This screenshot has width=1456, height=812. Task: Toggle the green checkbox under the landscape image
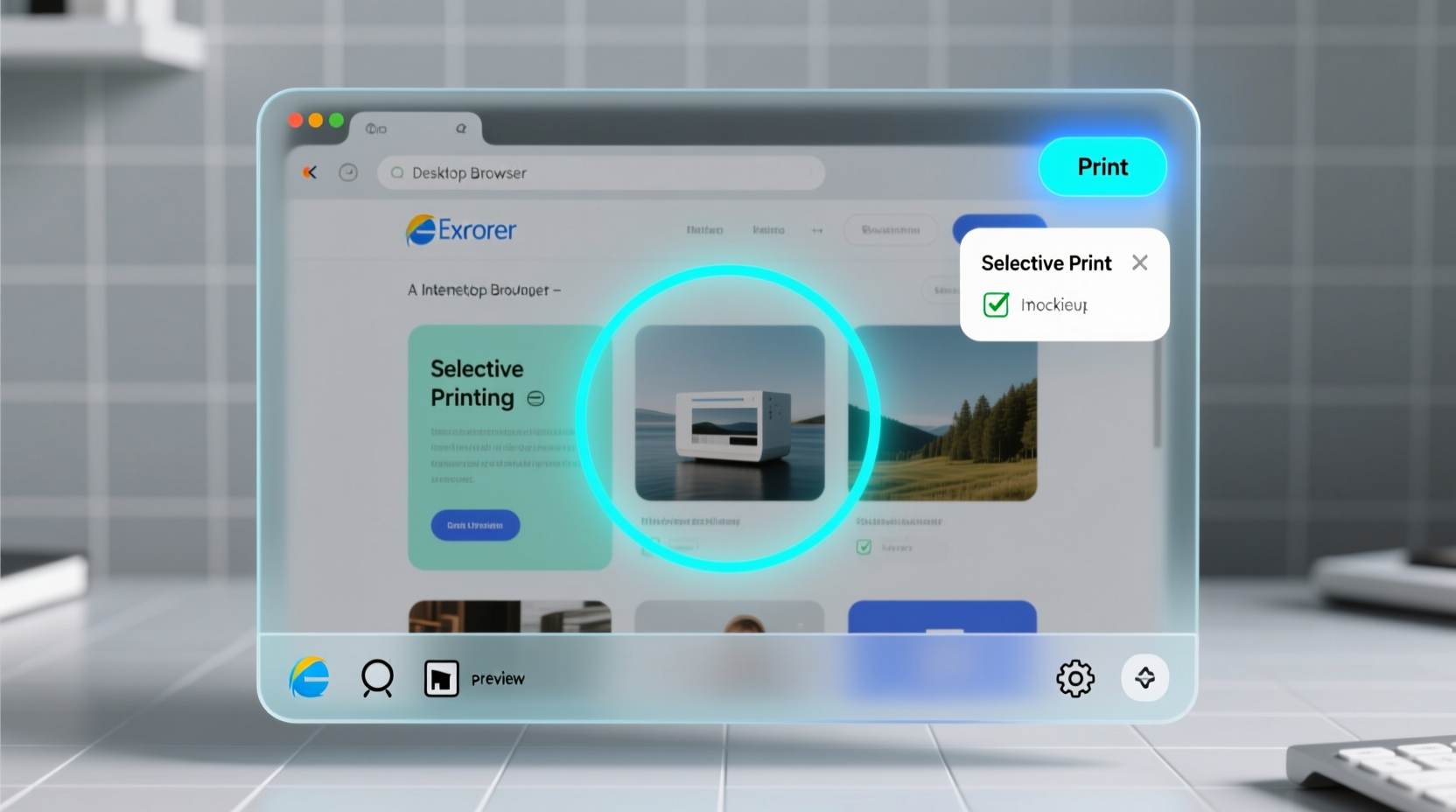(x=864, y=547)
